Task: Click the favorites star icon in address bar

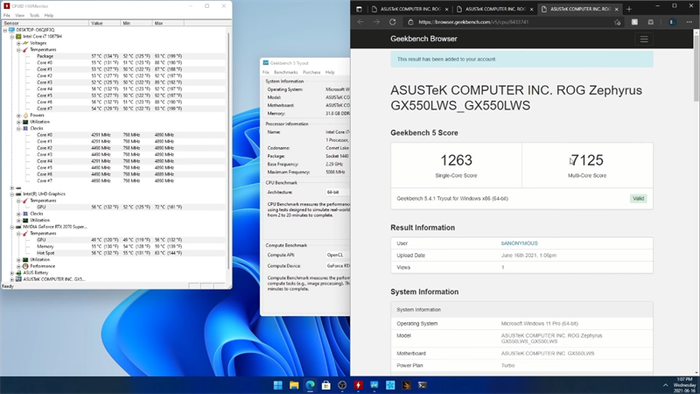Action: pyautogui.click(x=617, y=22)
